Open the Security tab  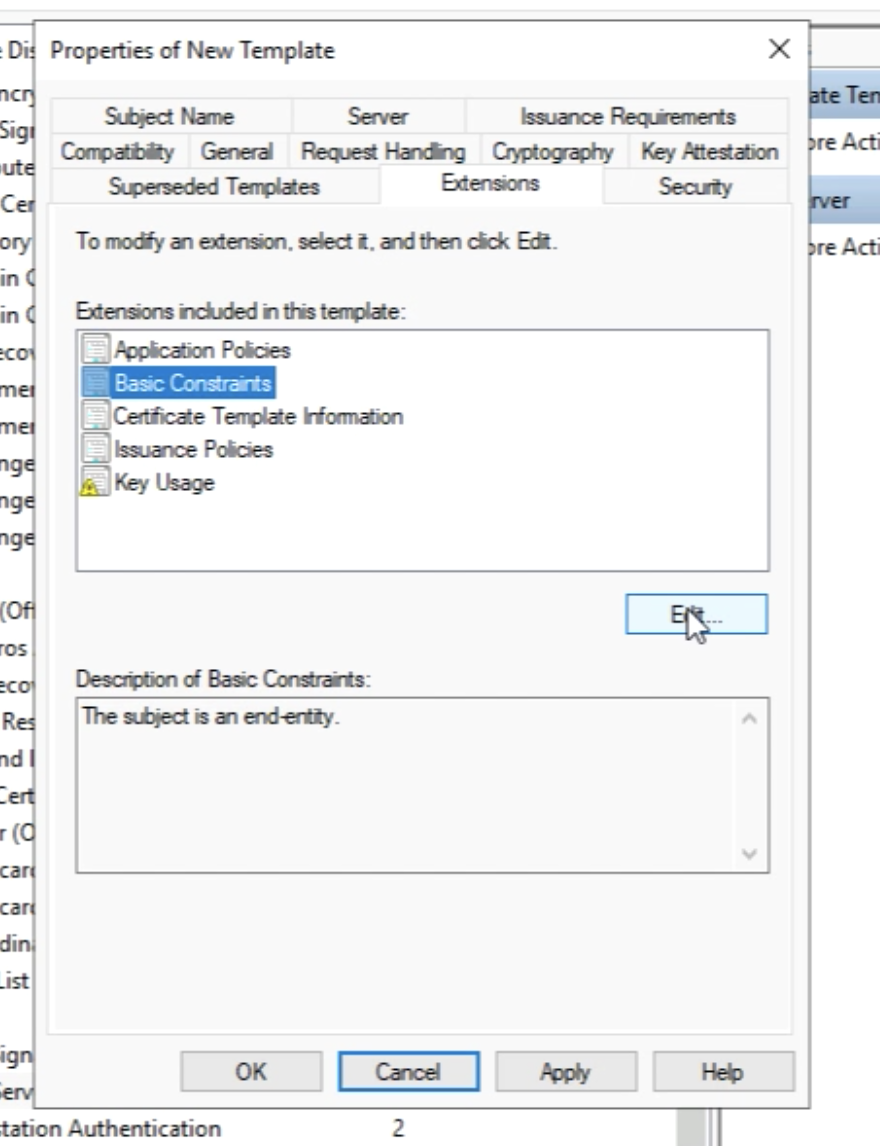tap(695, 187)
